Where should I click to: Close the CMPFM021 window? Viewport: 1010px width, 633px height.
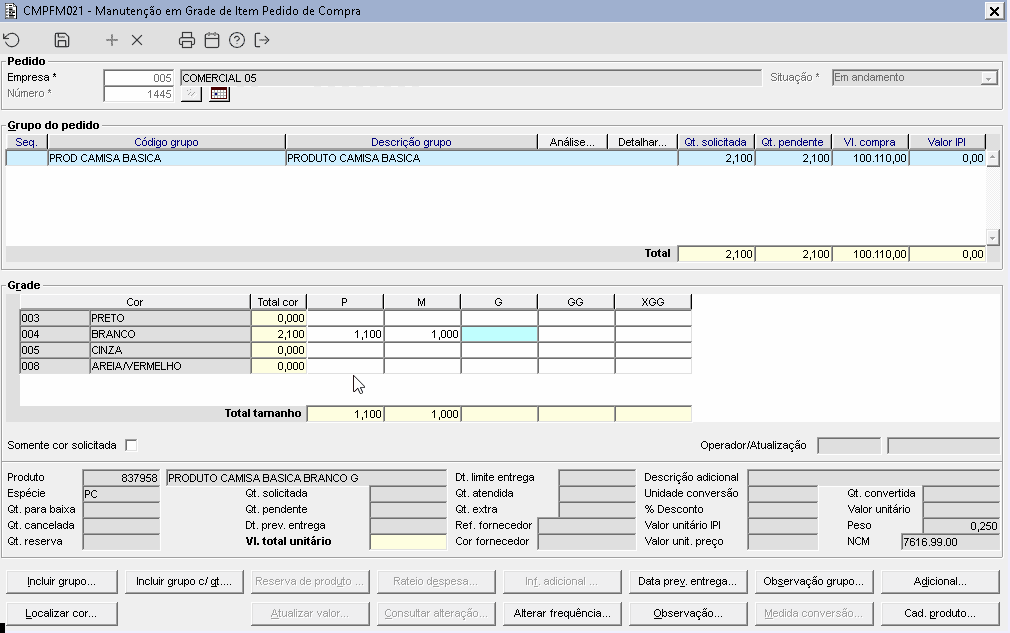(x=994, y=10)
